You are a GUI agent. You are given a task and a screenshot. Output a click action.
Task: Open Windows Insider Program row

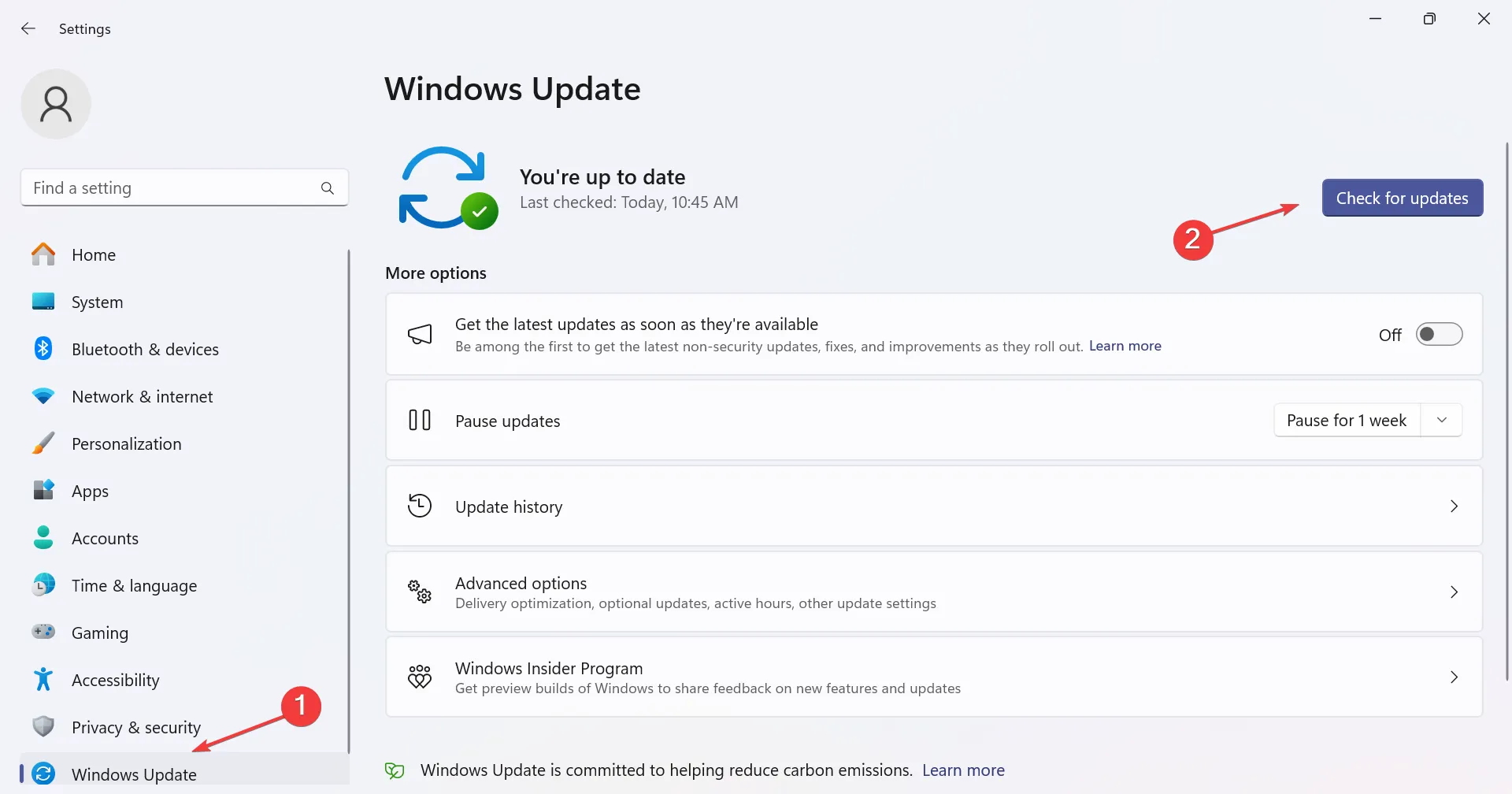click(x=934, y=677)
